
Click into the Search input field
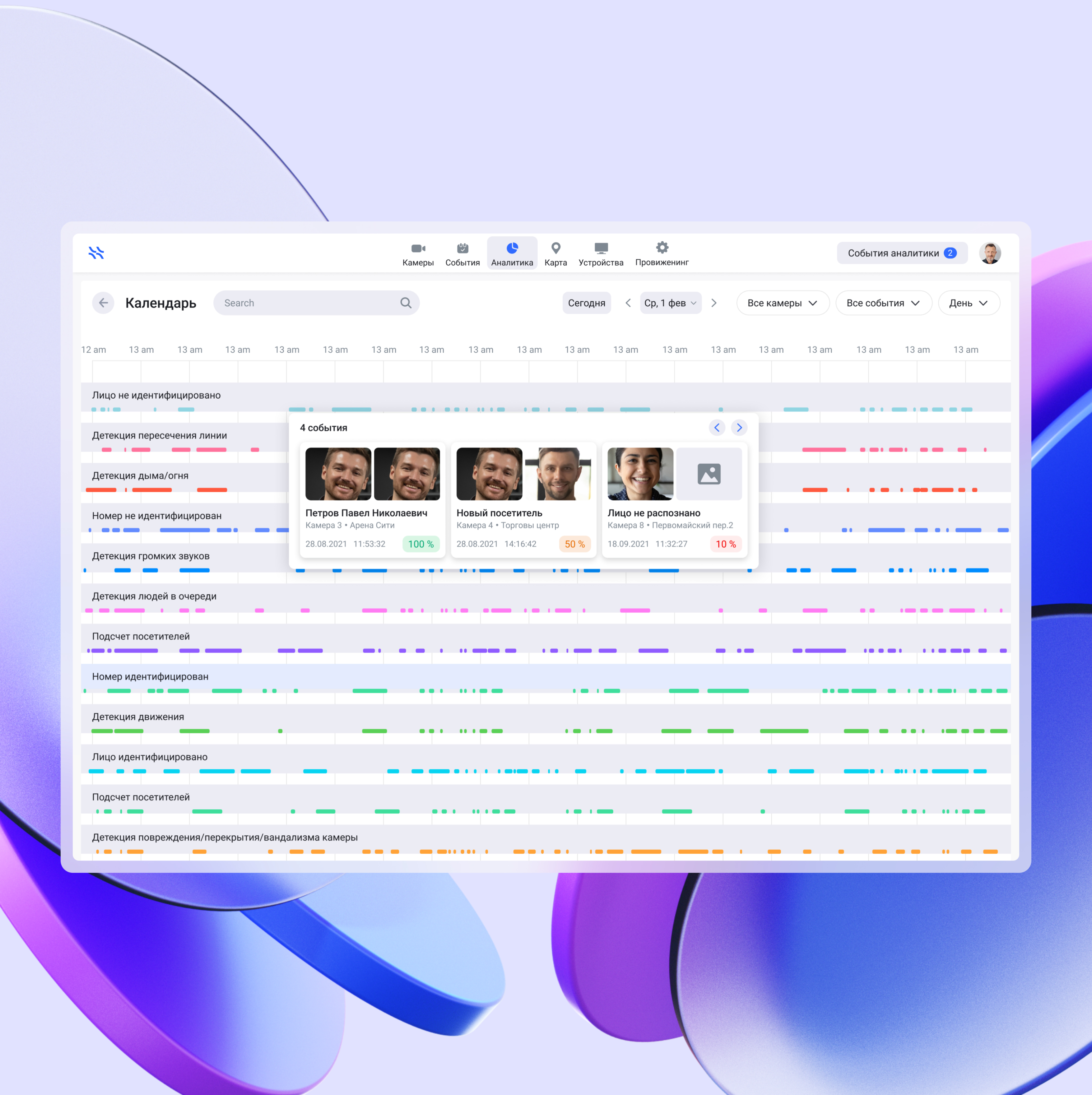click(306, 303)
